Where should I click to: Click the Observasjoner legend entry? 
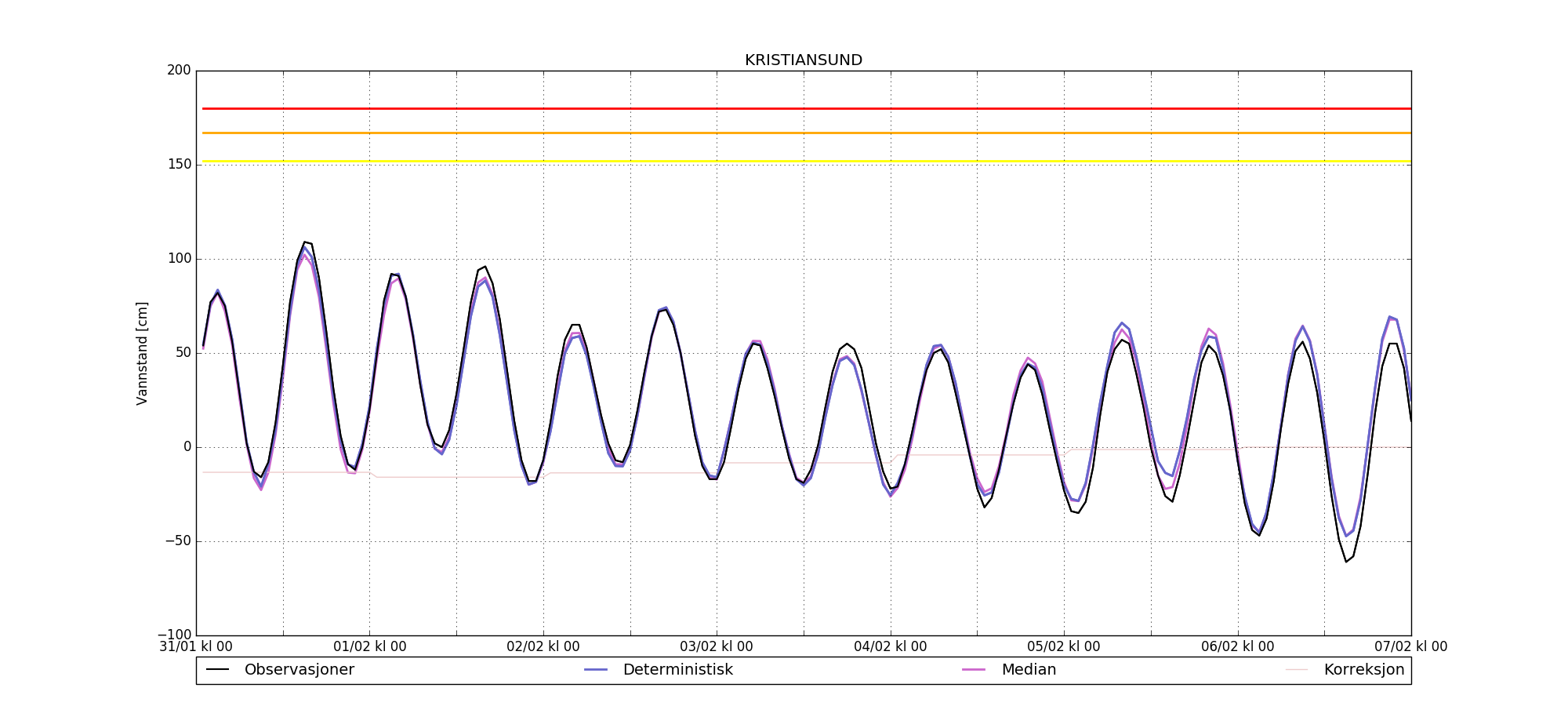pos(280,670)
